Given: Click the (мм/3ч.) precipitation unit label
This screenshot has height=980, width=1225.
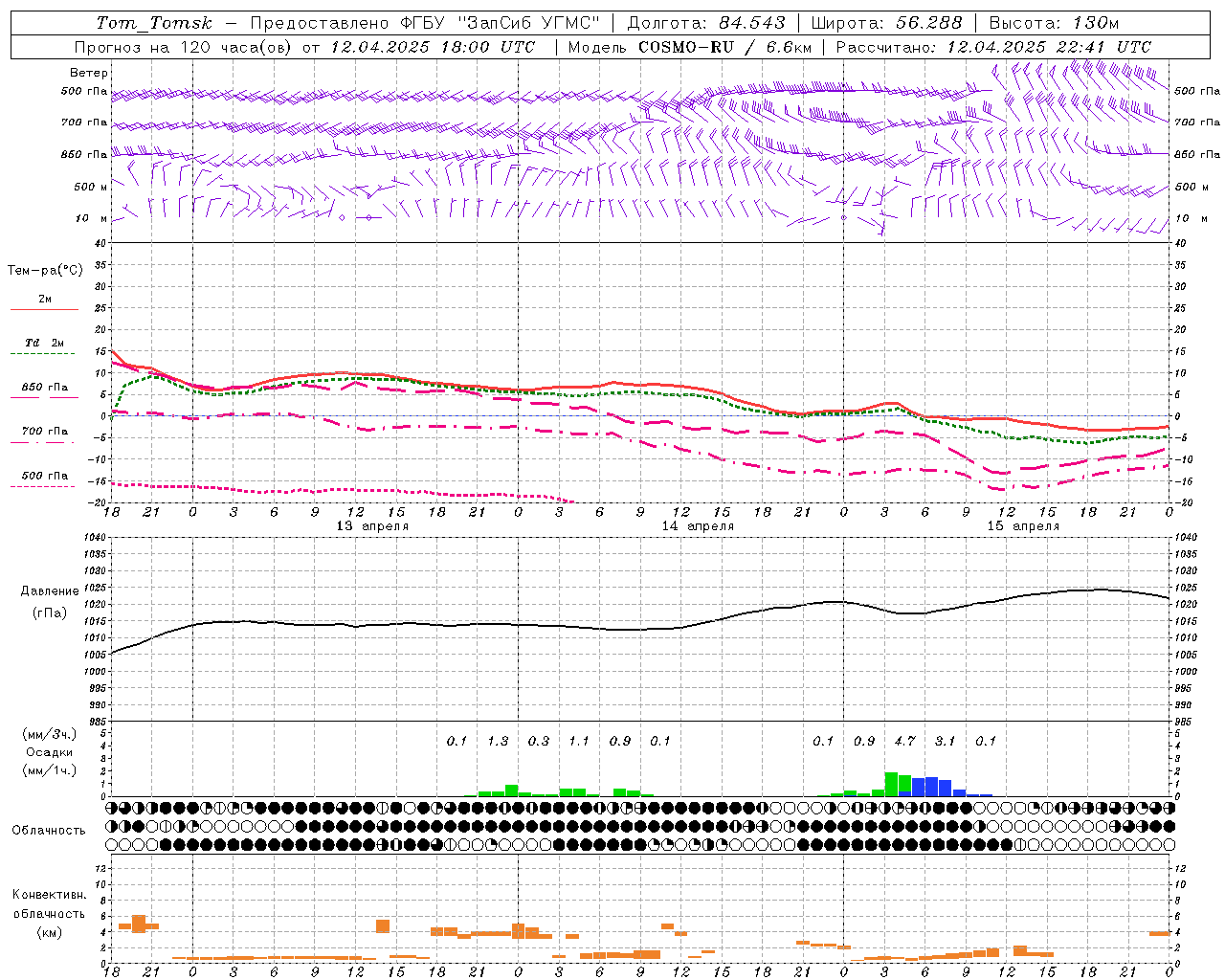Looking at the screenshot, I should pos(49,734).
